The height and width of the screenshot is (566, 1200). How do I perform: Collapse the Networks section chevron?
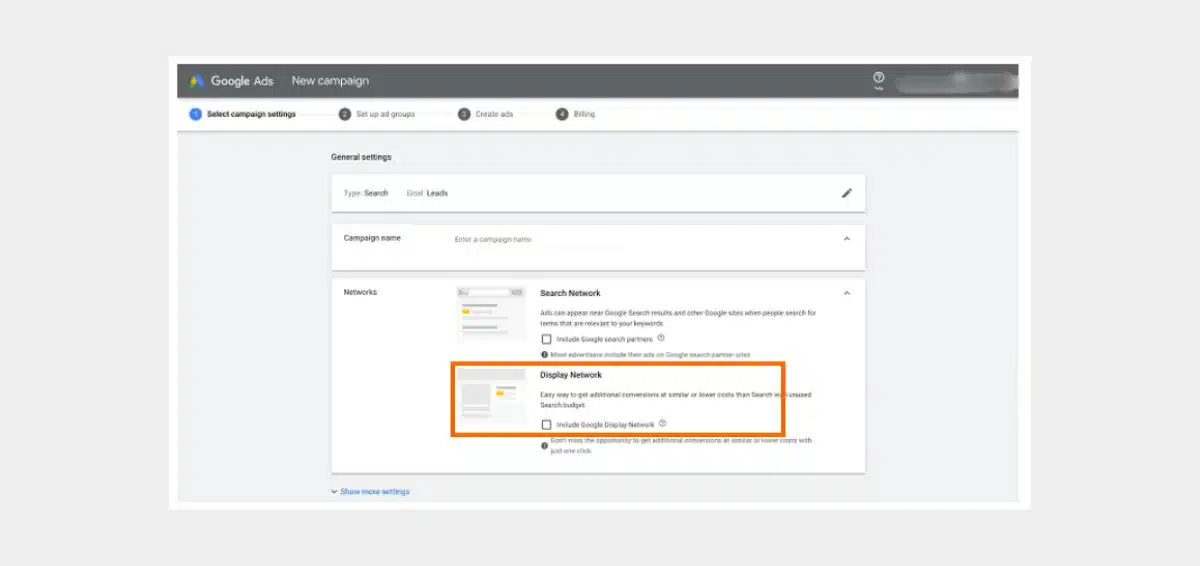click(847, 293)
